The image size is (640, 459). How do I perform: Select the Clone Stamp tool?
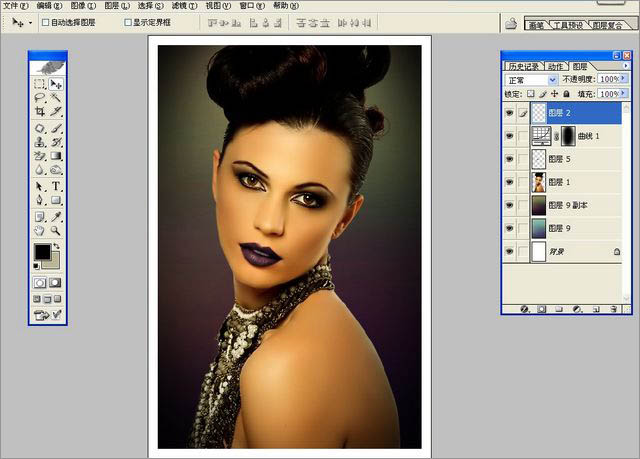tap(39, 142)
